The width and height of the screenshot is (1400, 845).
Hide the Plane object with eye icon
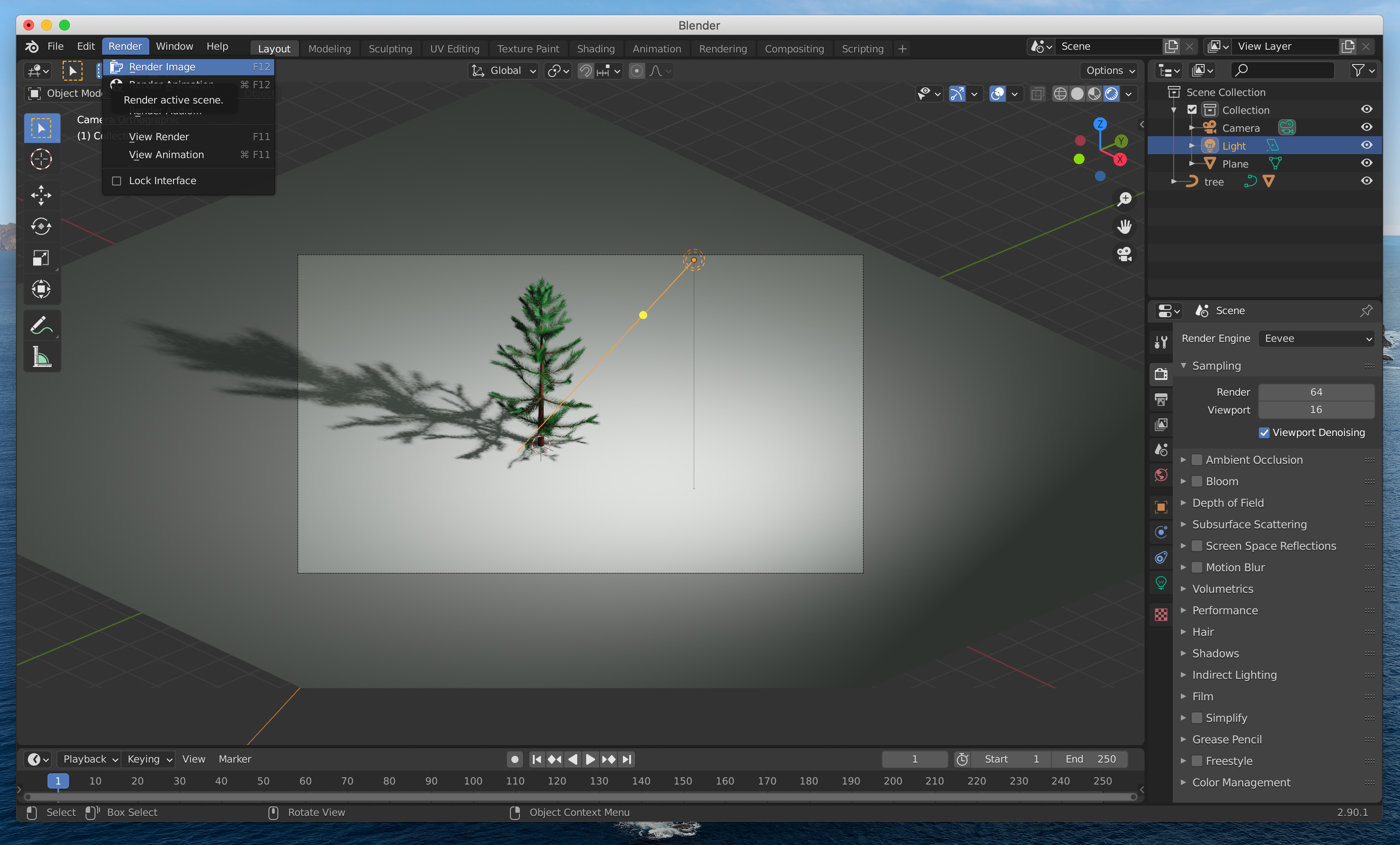click(x=1366, y=163)
